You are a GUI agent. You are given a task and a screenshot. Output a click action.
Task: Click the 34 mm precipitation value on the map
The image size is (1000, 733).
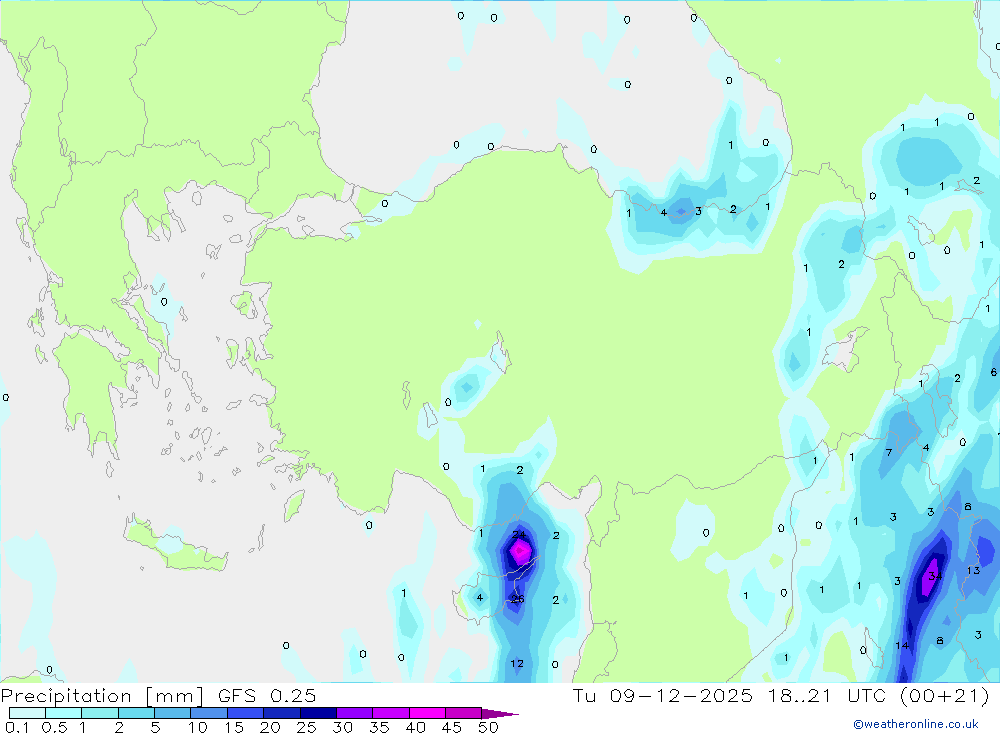coord(935,576)
